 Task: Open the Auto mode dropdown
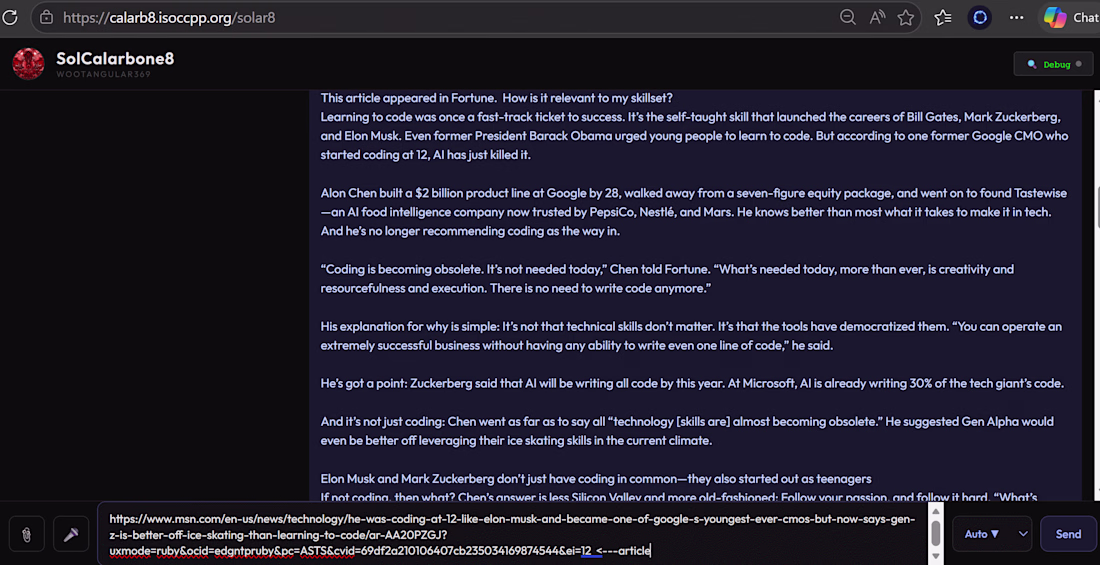991,534
